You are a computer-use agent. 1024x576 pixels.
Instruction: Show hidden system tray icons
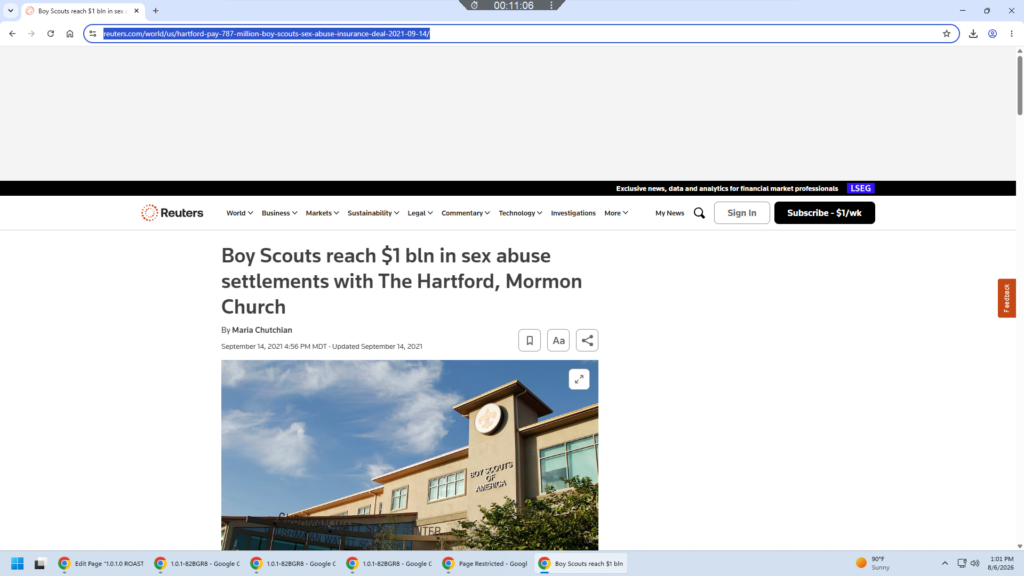click(944, 563)
